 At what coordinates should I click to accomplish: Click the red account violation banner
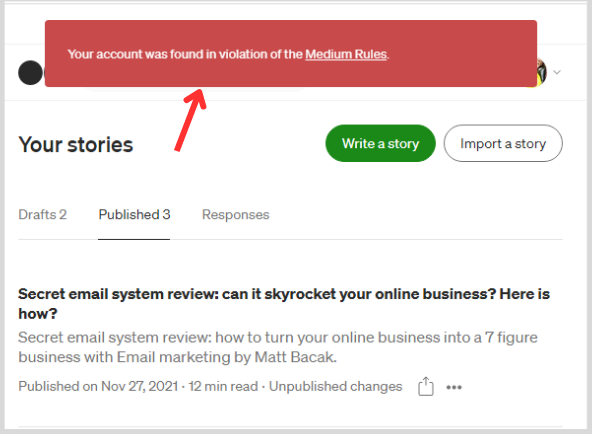pos(291,54)
